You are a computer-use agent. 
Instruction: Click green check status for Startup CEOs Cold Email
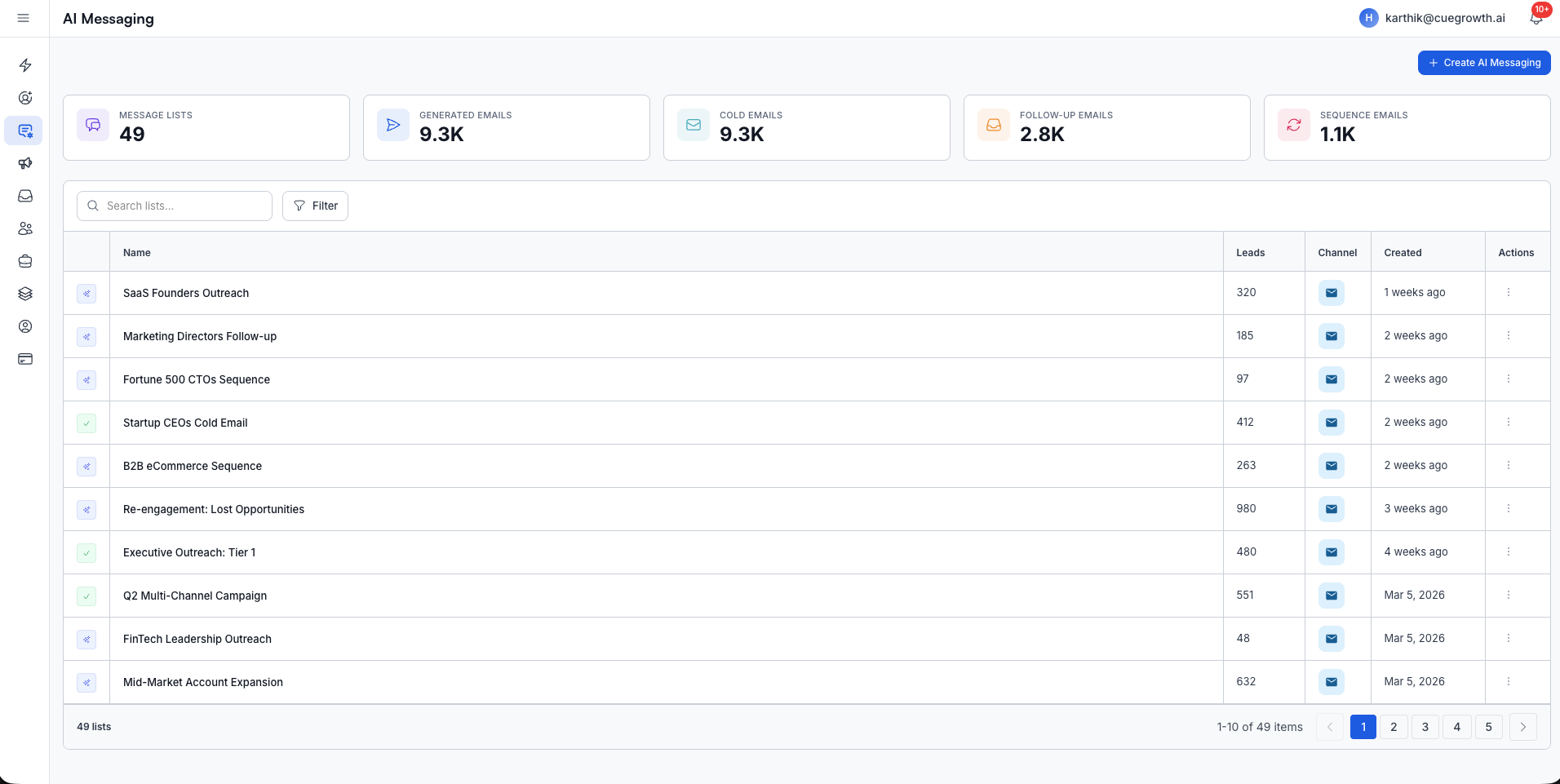coord(86,423)
